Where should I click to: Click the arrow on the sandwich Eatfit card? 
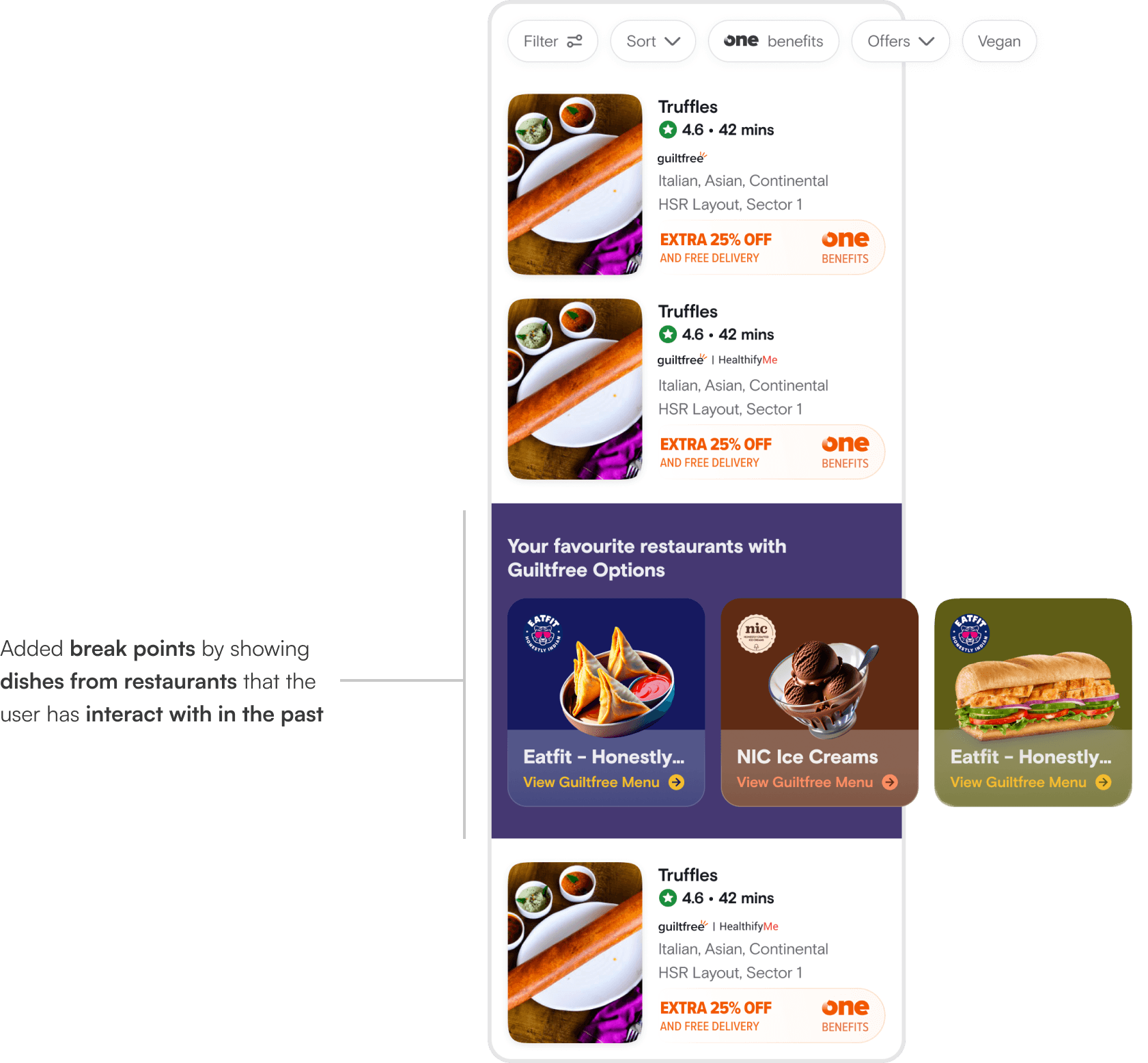point(1104,782)
